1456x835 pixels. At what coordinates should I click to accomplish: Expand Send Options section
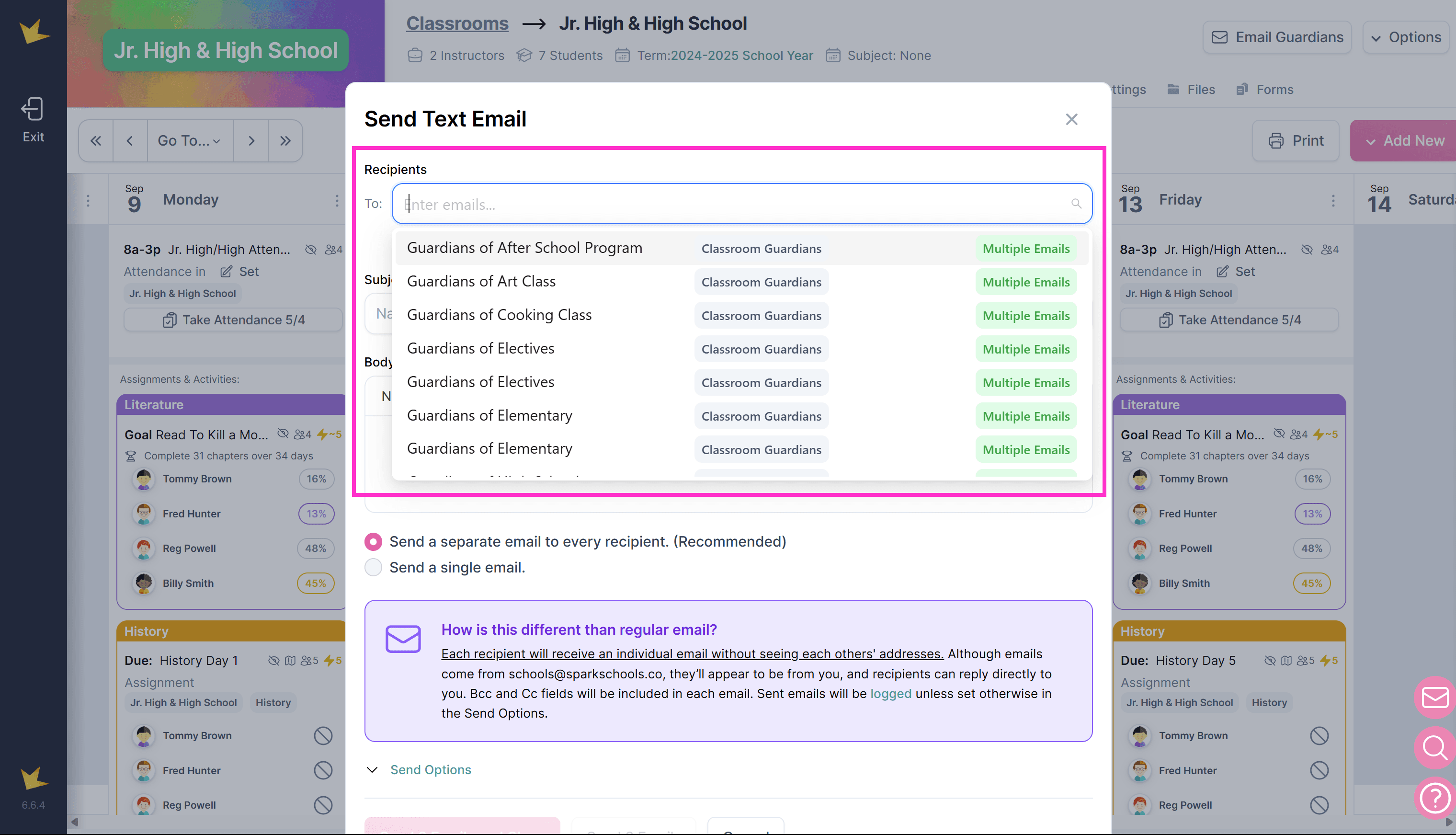click(430, 770)
